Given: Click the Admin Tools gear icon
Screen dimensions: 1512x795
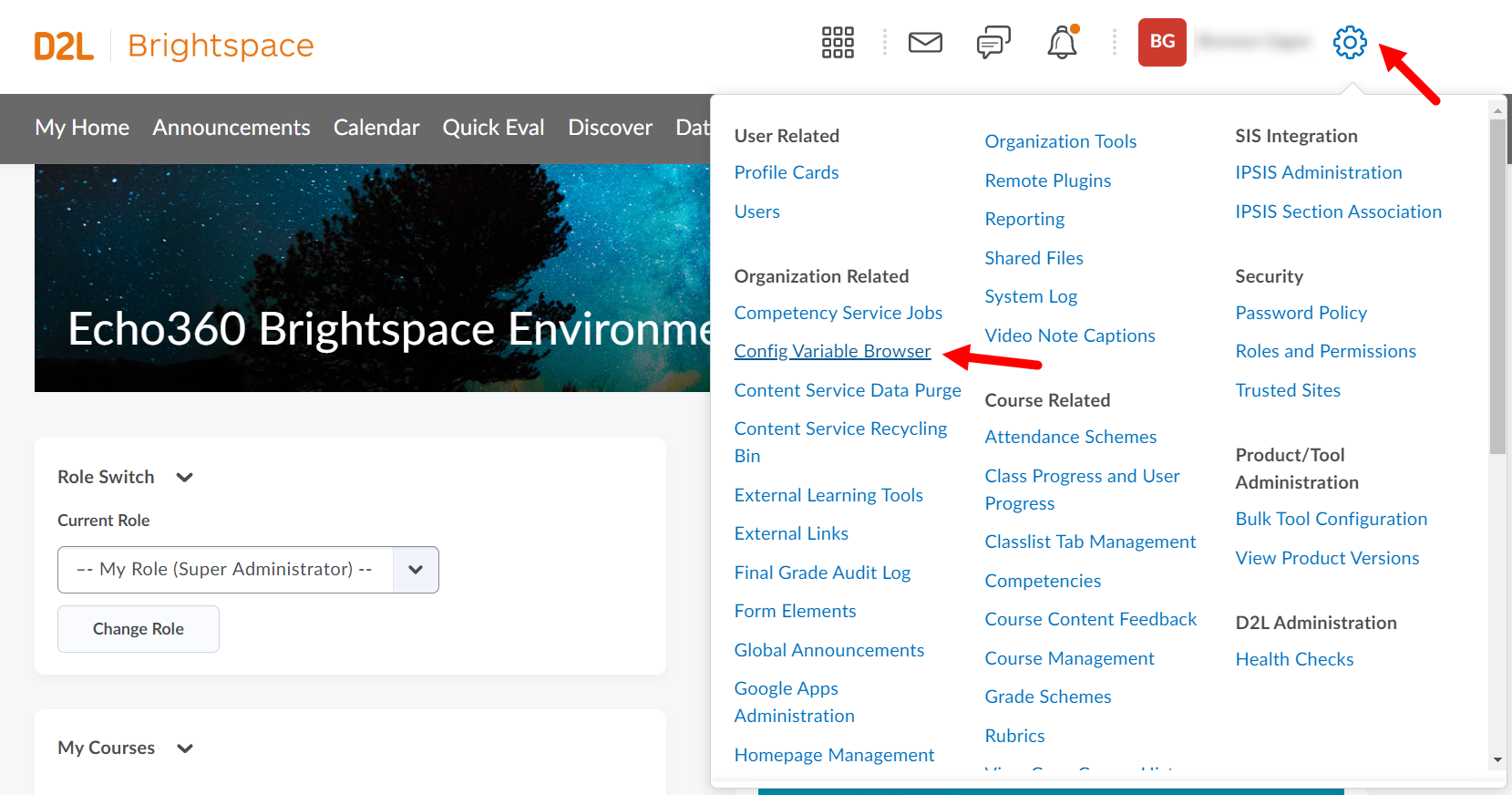Looking at the screenshot, I should [x=1350, y=42].
